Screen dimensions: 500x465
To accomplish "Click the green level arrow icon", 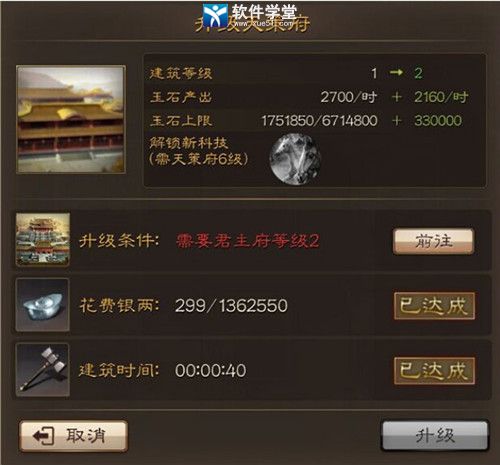I will [x=396, y=72].
